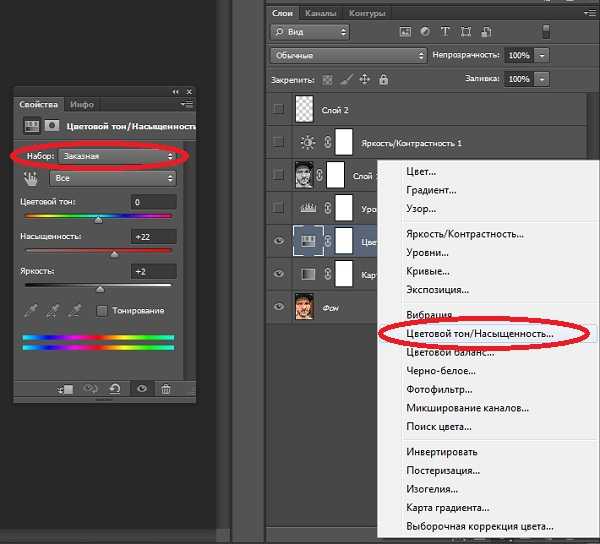Lock all padlock icon
The image size is (600, 544).
[383, 80]
